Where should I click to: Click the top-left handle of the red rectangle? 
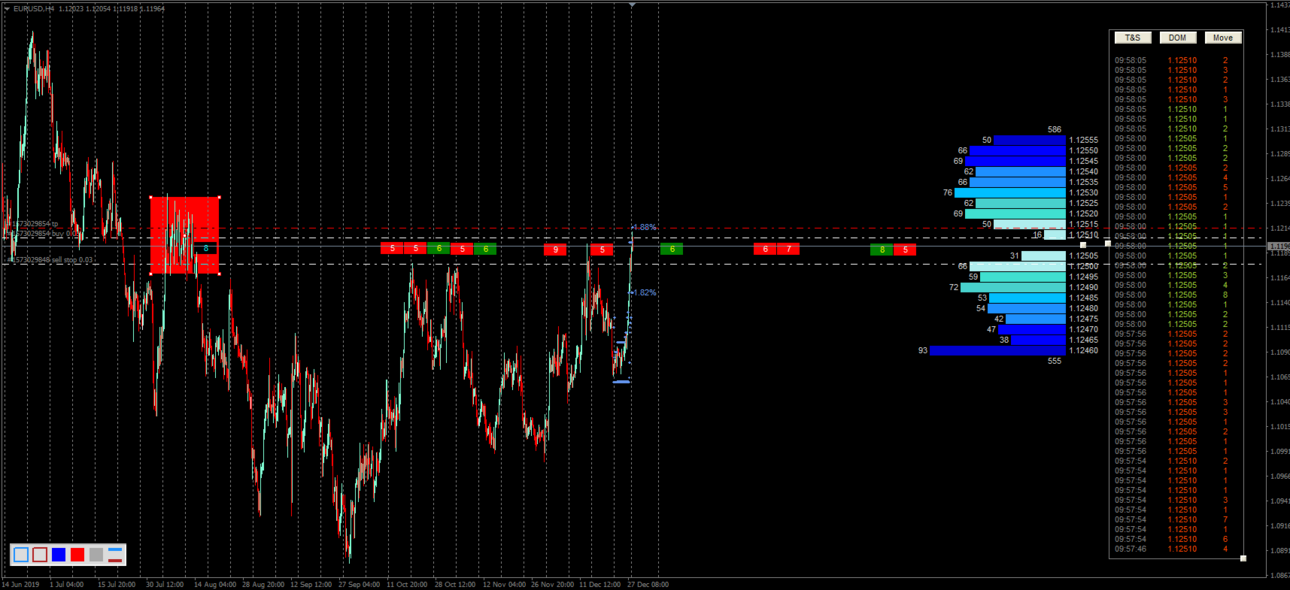click(x=151, y=197)
